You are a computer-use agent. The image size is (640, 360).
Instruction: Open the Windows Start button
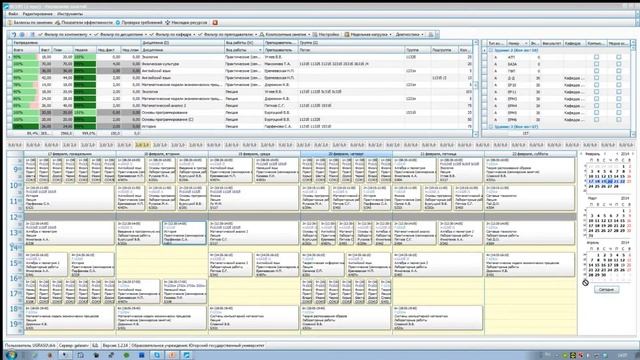11,355
